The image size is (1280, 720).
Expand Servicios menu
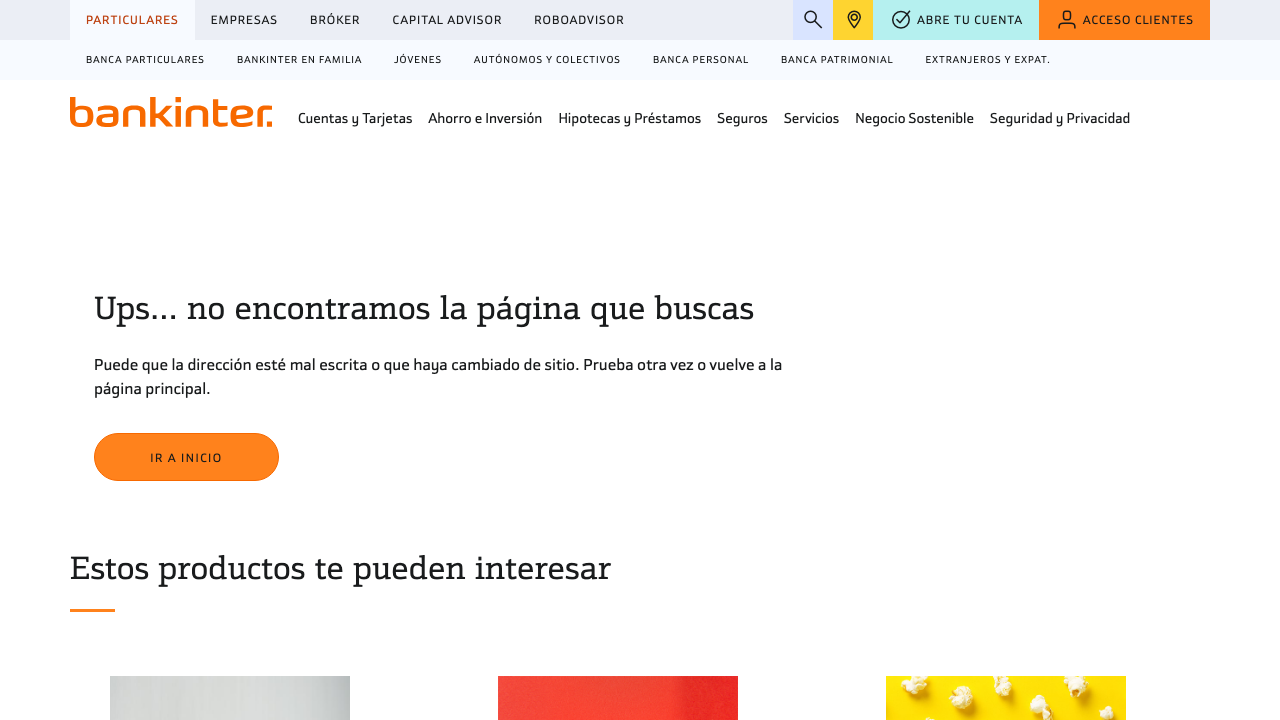(x=811, y=118)
